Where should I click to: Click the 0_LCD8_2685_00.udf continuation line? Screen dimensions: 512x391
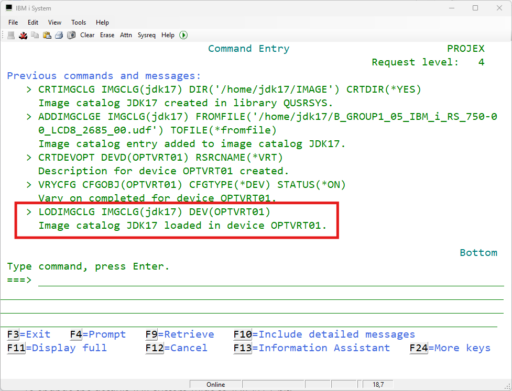click(157, 130)
